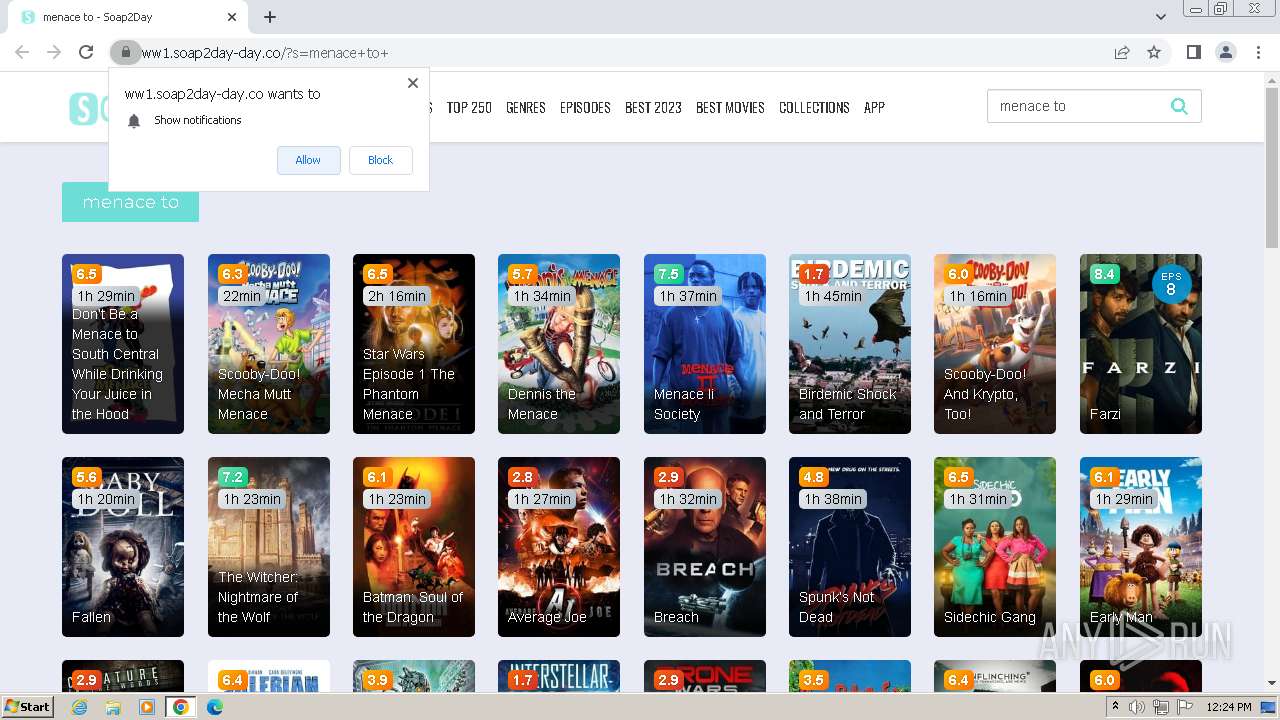The height and width of the screenshot is (720, 1280).
Task: Open Scooby-Doo! Mecha Mutt Menace poster
Action: tap(269, 344)
